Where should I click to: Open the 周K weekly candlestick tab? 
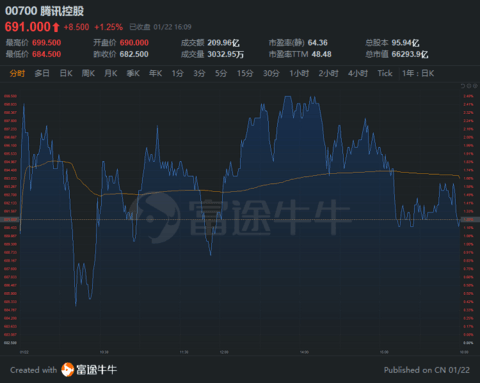[x=88, y=73]
